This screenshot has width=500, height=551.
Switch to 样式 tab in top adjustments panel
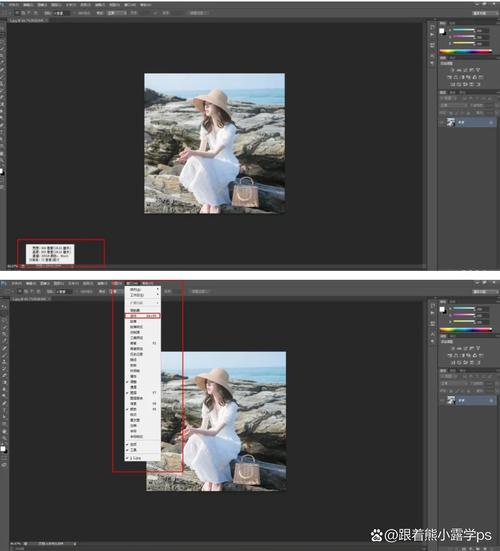pyautogui.click(x=452, y=58)
